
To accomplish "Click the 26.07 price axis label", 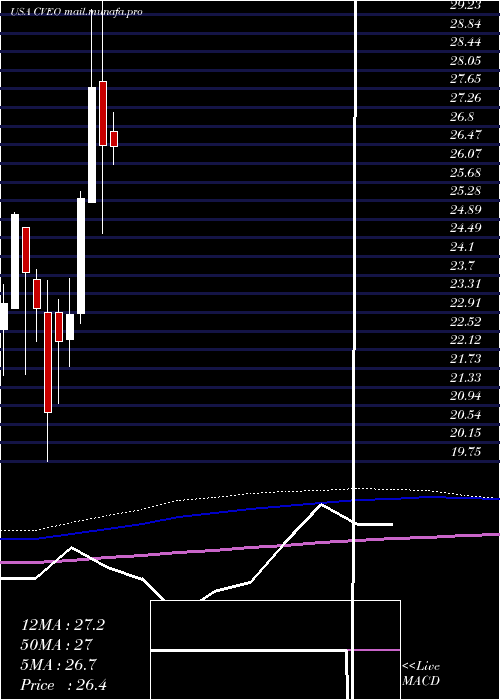I will (x=465, y=154).
